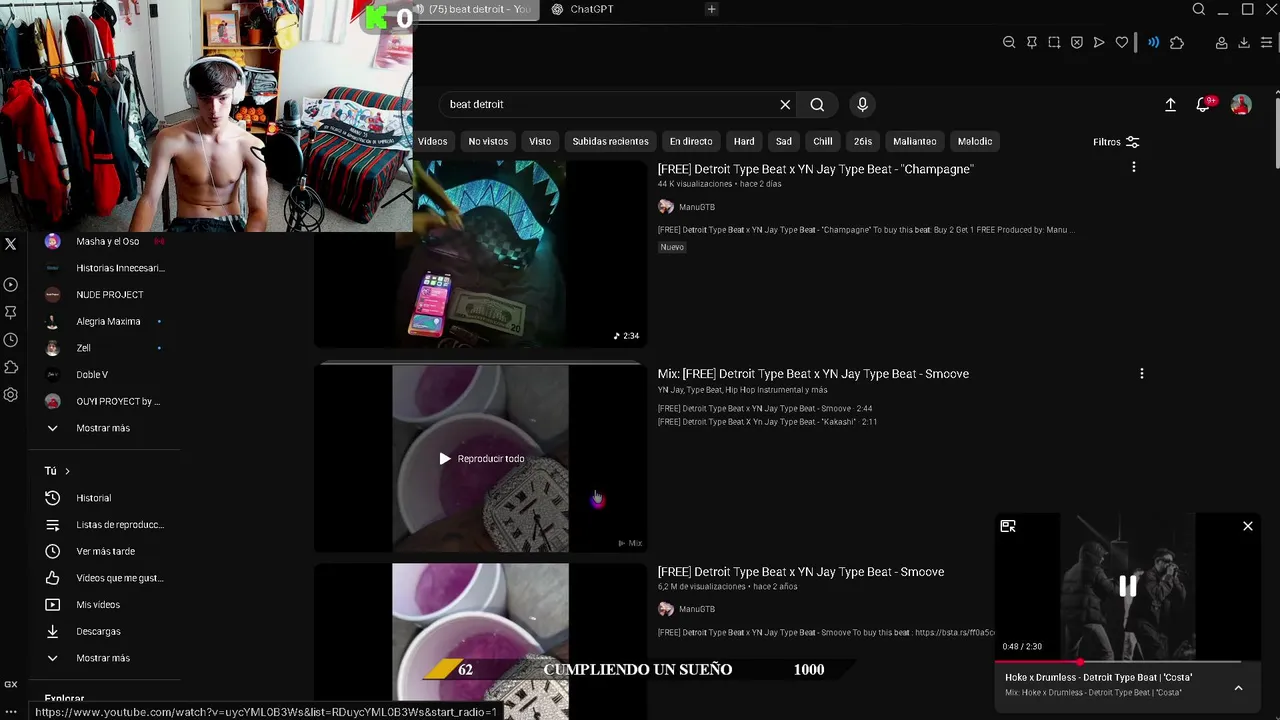Open Easy Setup sliders icon

pos(1266,42)
